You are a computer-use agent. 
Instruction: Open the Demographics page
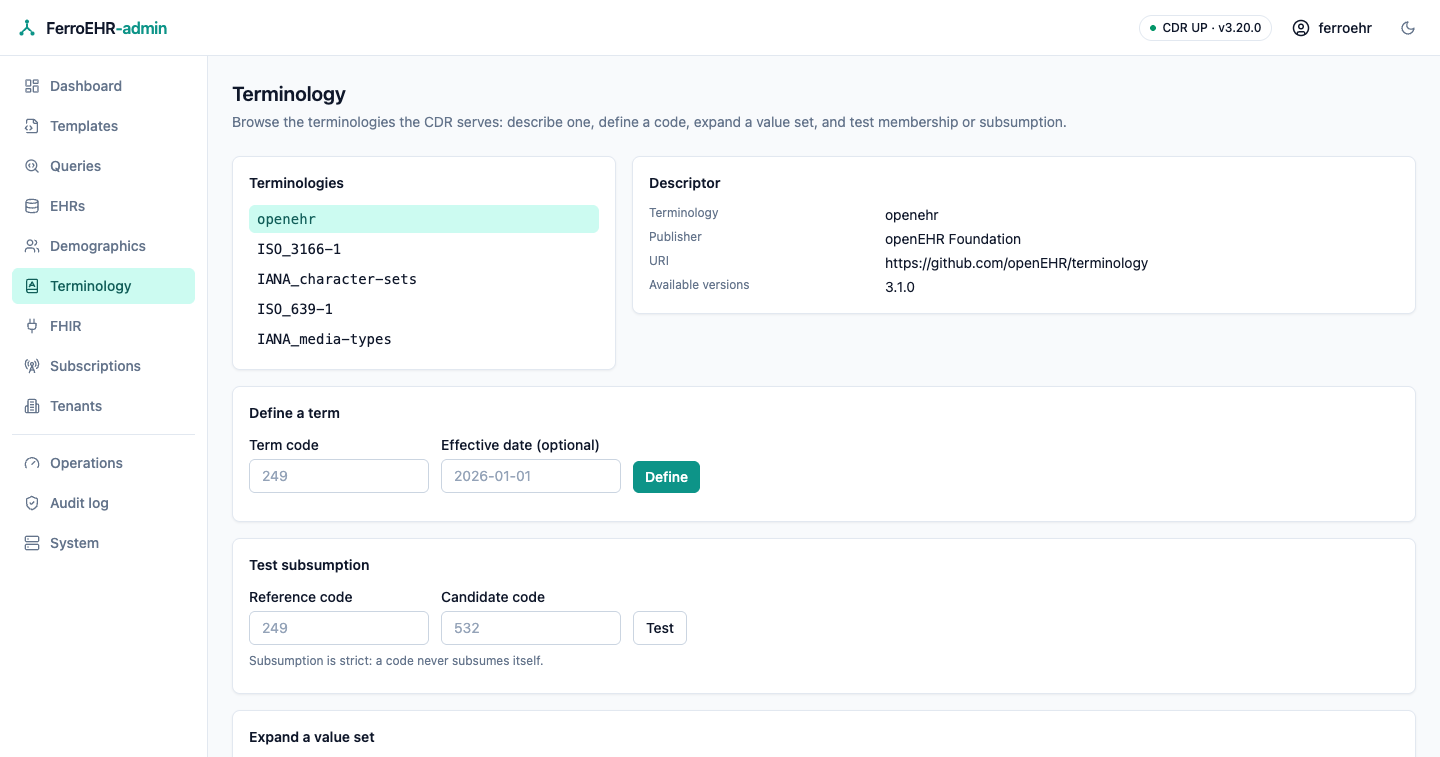(103, 246)
